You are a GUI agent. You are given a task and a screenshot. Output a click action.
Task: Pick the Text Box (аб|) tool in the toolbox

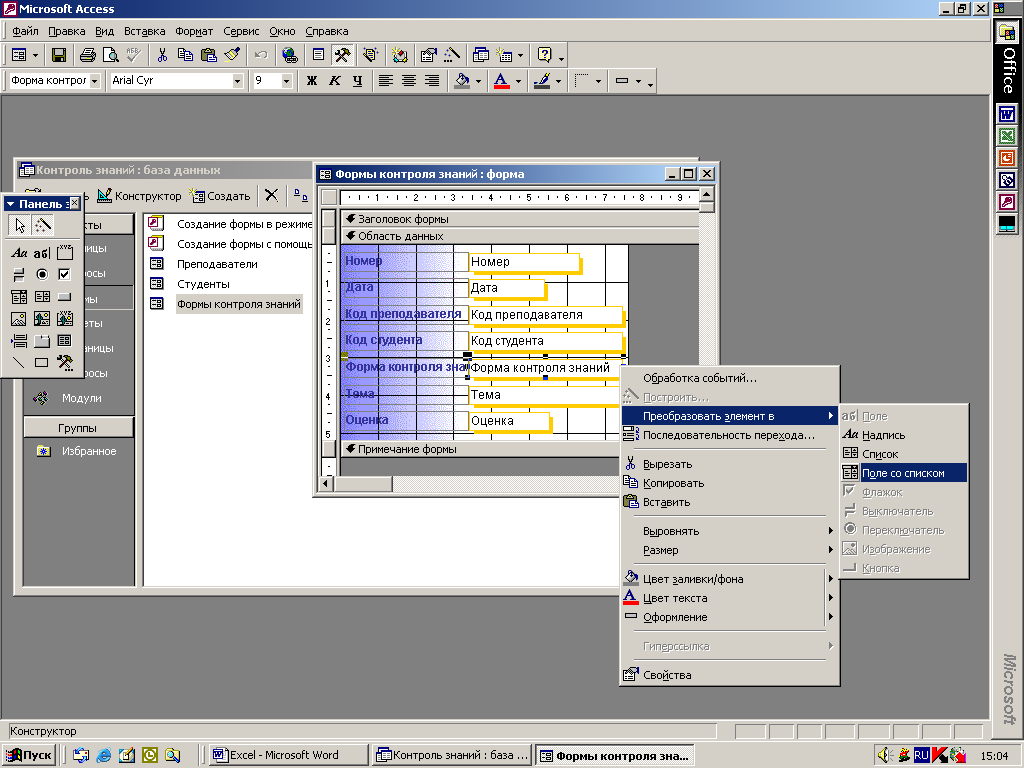[x=42, y=253]
